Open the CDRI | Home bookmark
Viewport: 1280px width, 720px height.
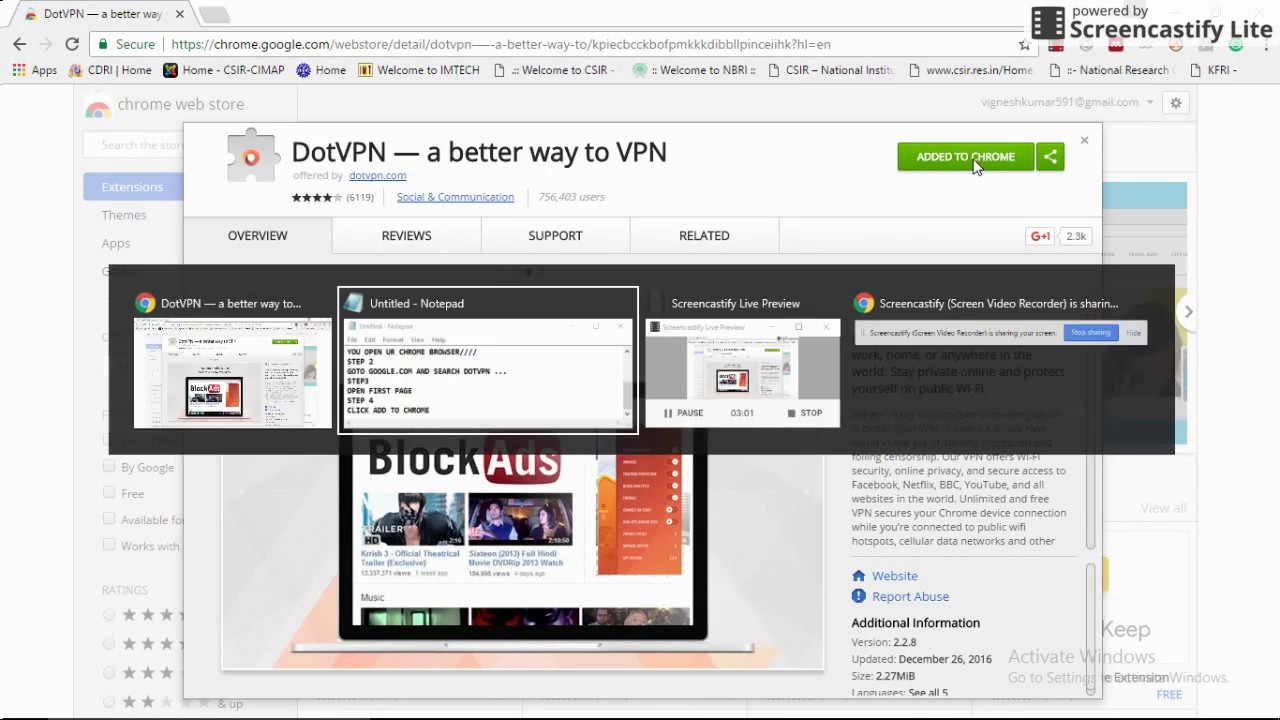(x=110, y=70)
